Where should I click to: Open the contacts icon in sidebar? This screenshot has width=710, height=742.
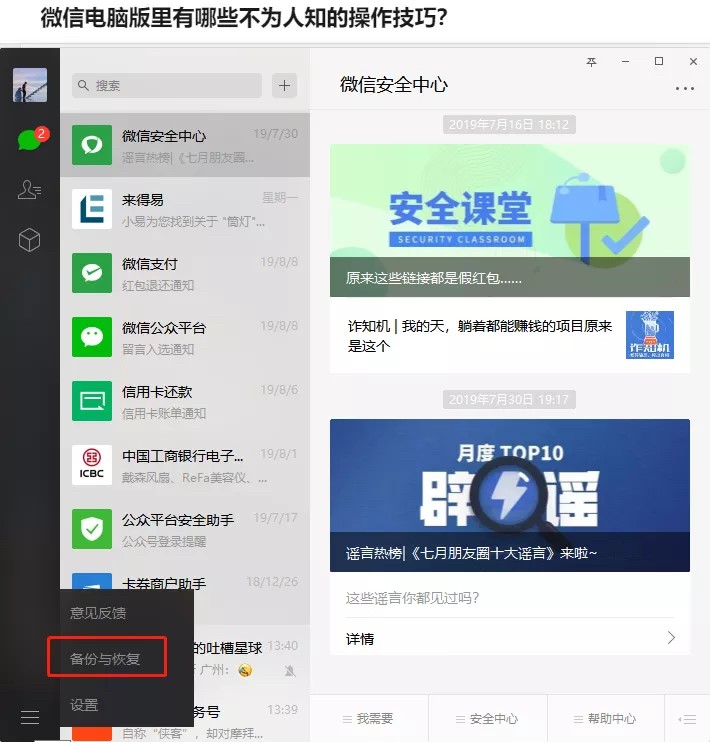click(29, 190)
